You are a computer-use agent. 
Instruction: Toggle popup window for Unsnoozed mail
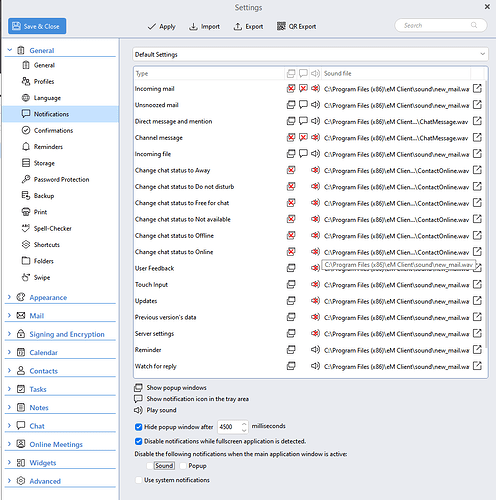[x=291, y=105]
